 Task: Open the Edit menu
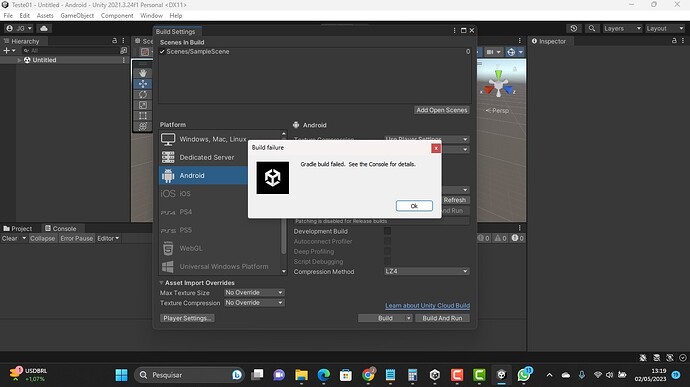tap(25, 15)
